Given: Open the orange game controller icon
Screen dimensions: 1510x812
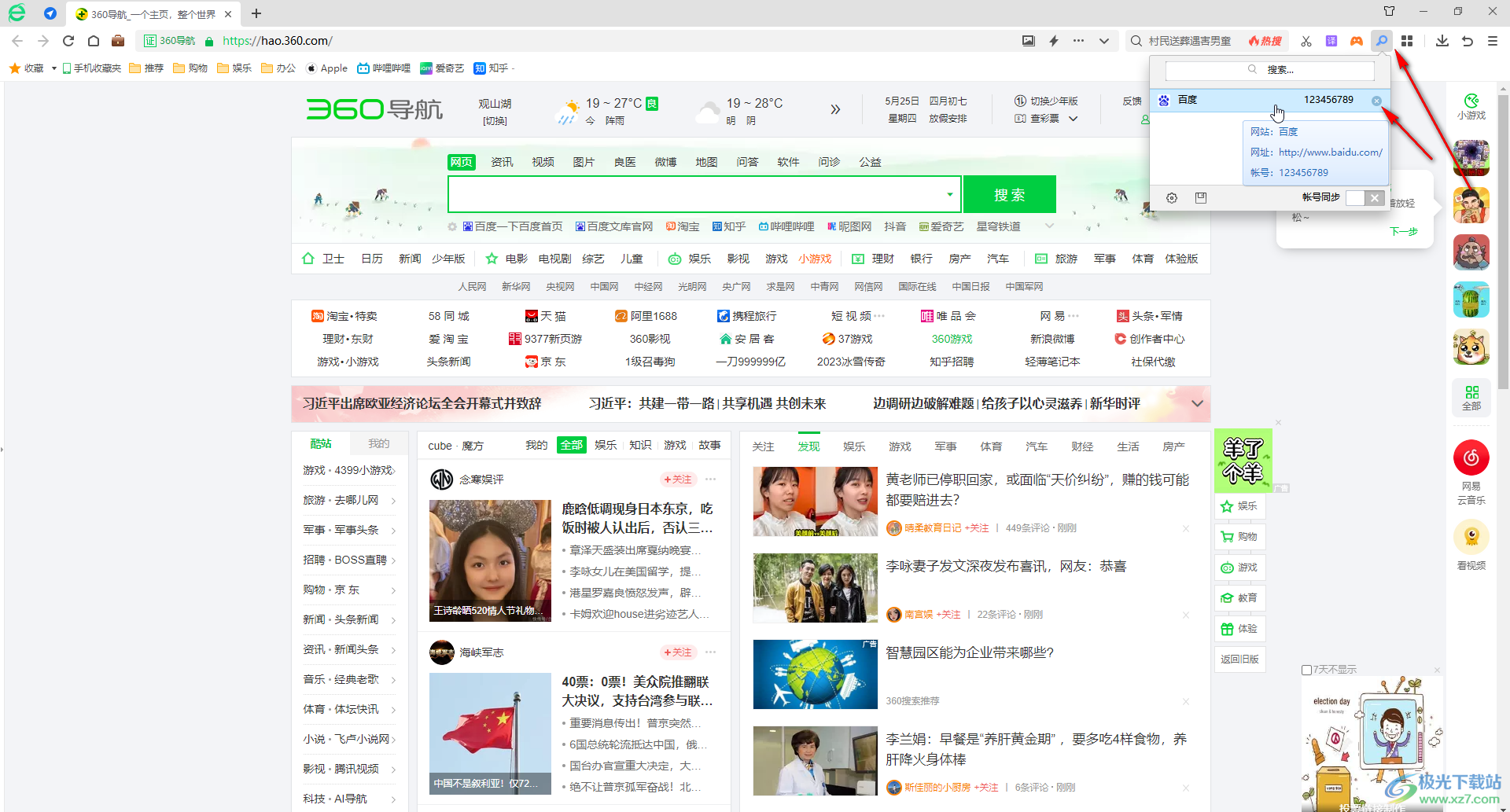Looking at the screenshot, I should (x=1357, y=41).
